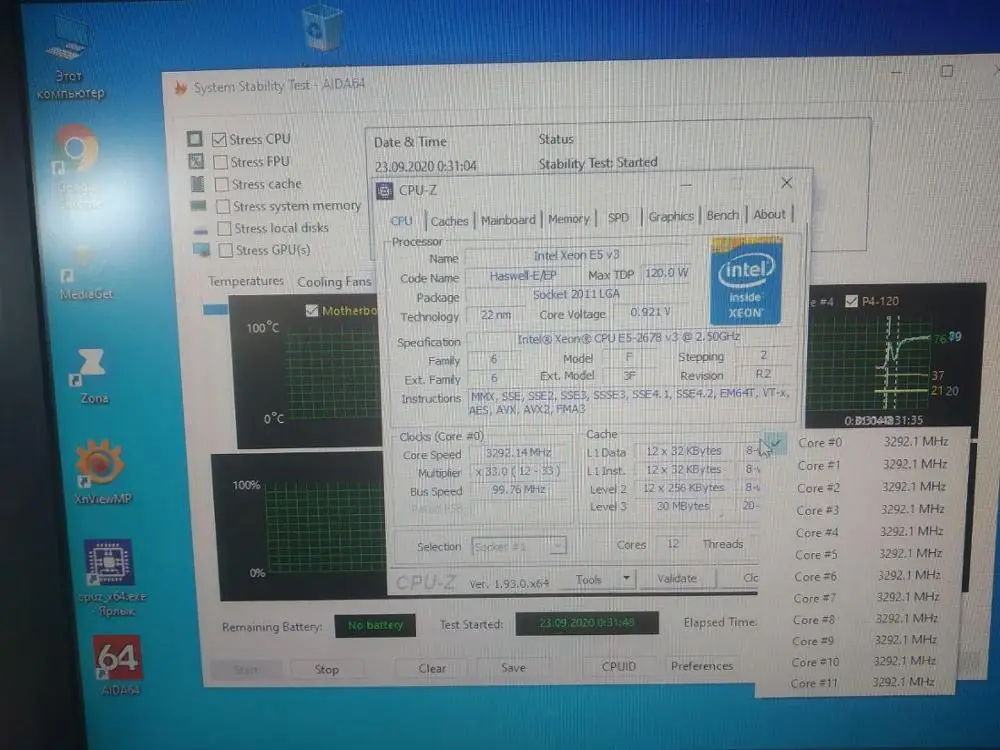Switch to the Mainboard tab
Screen dimensions: 1000x750
click(508, 220)
